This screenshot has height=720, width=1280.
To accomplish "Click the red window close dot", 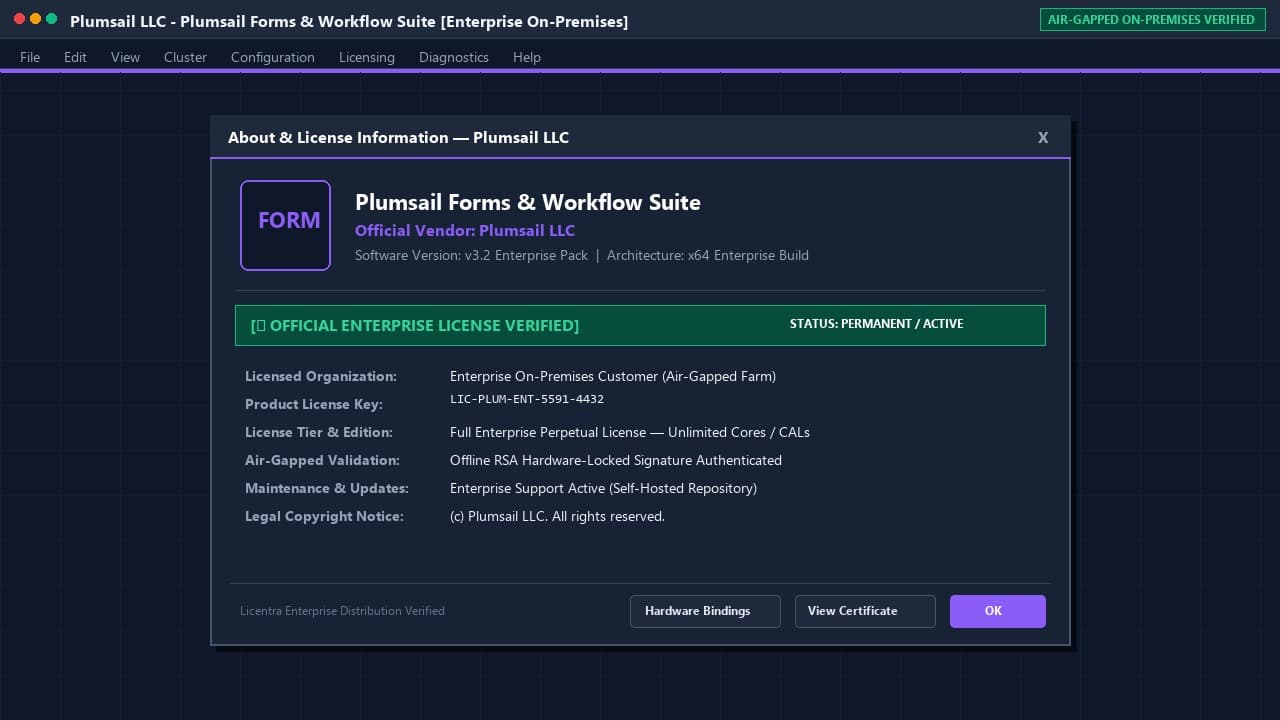I will (19, 19).
